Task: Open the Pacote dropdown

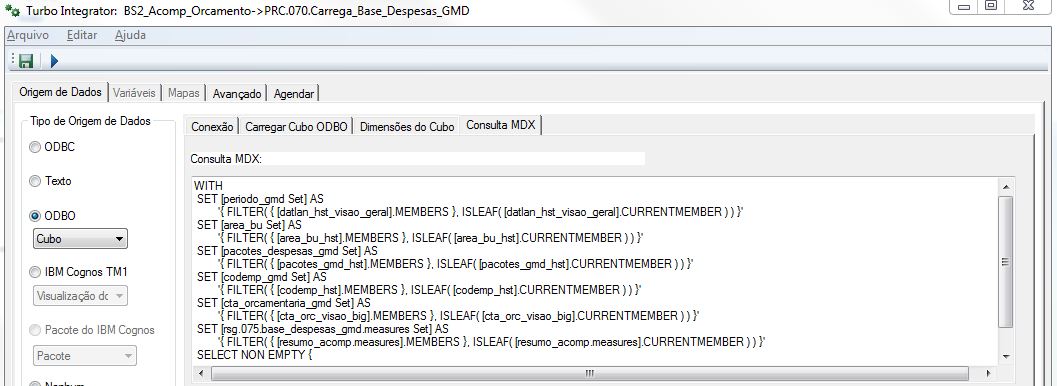Action: tap(85, 356)
